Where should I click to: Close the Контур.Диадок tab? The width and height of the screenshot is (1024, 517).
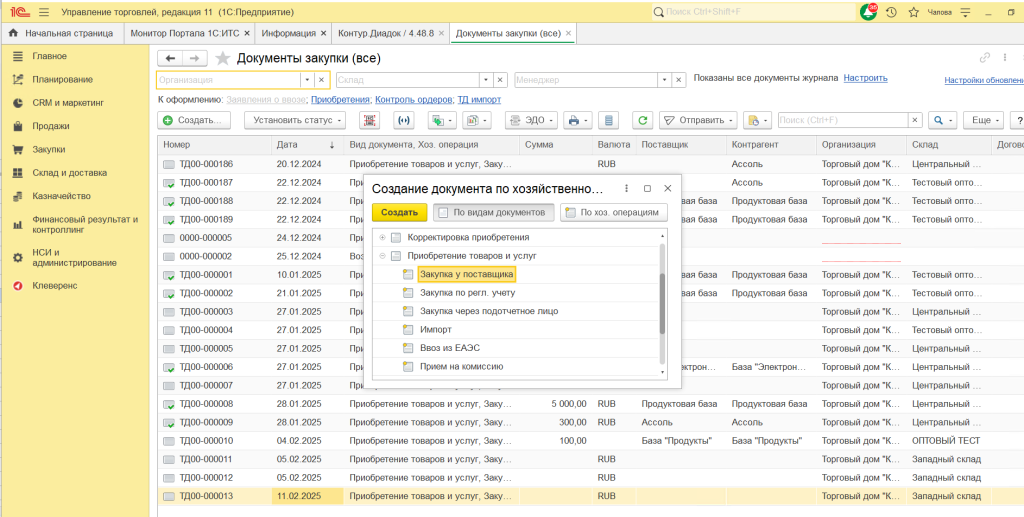pyautogui.click(x=441, y=33)
